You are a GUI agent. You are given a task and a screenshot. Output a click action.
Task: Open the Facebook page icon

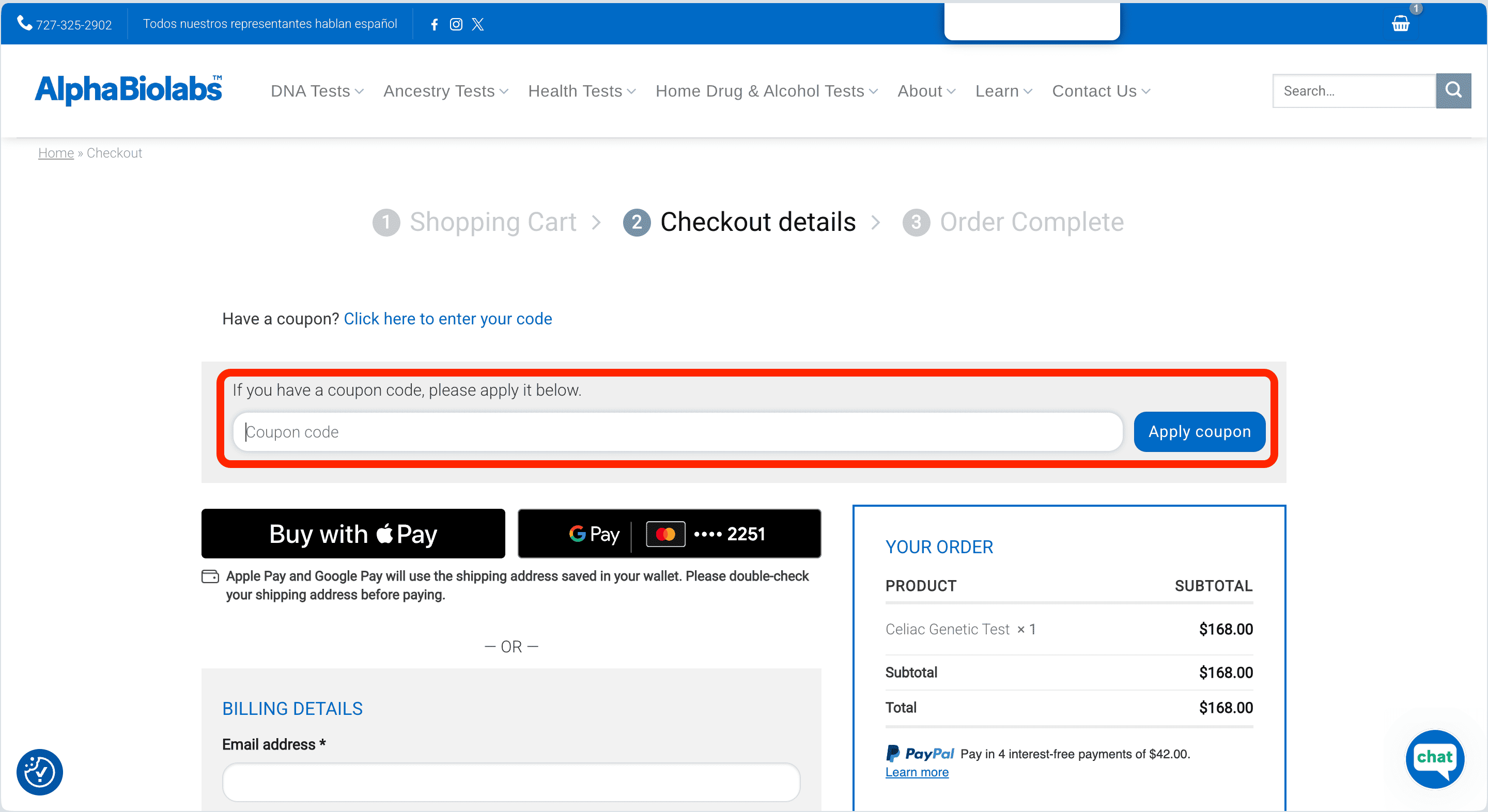coord(435,24)
